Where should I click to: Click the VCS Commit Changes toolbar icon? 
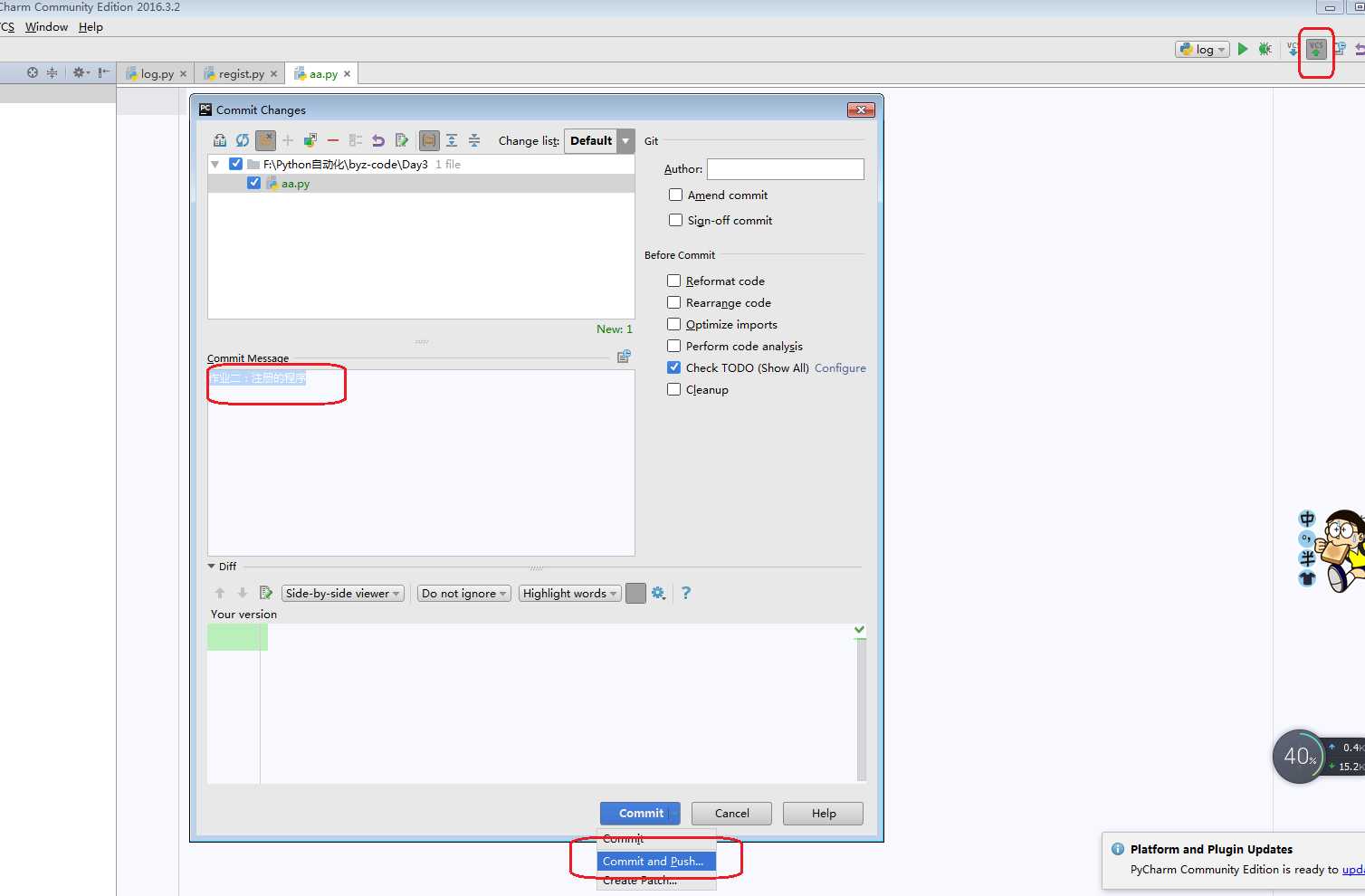point(1316,49)
